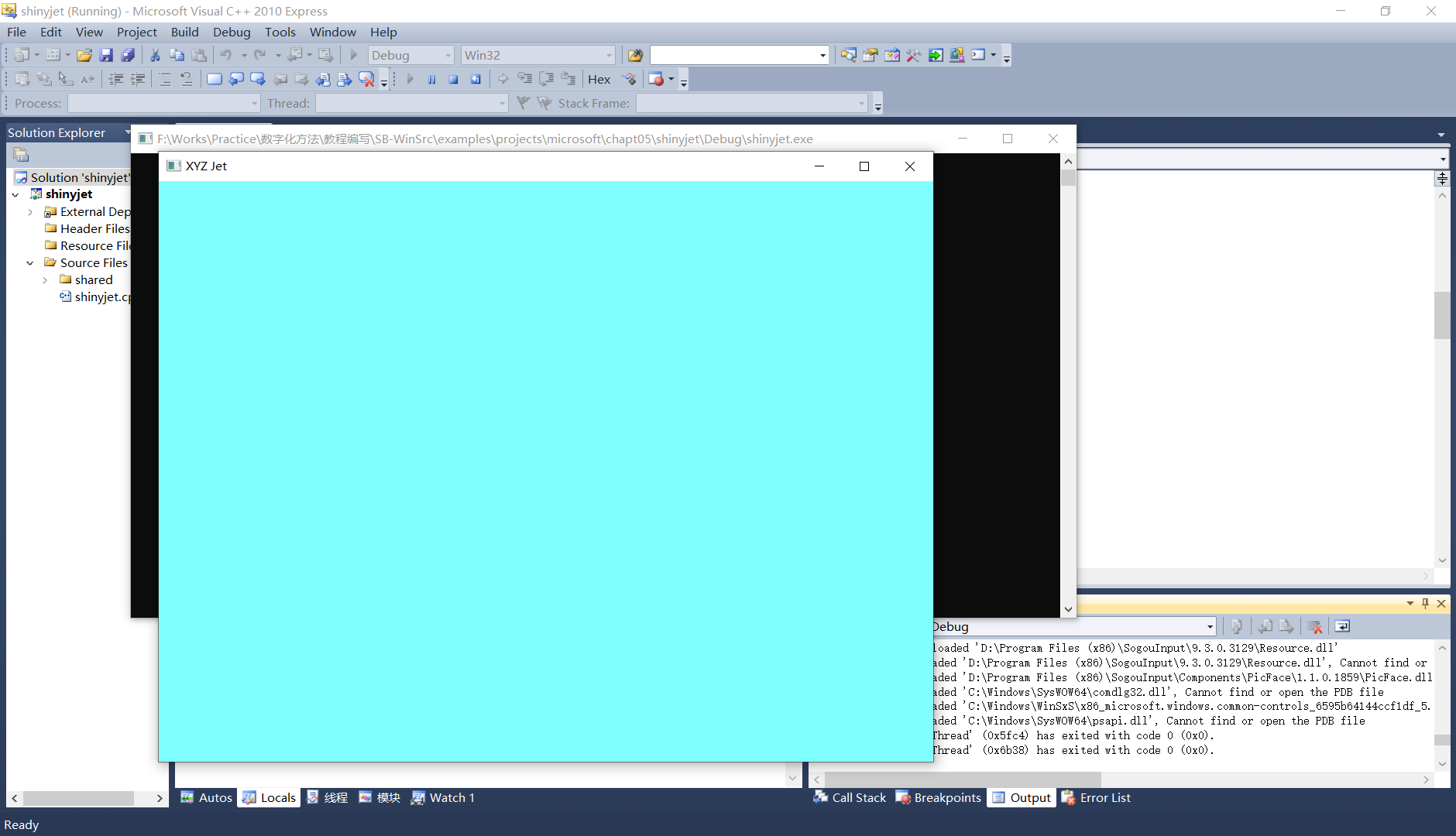Click the Copy icon in toolbar
Viewport: 1456px width, 836px height.
click(177, 55)
